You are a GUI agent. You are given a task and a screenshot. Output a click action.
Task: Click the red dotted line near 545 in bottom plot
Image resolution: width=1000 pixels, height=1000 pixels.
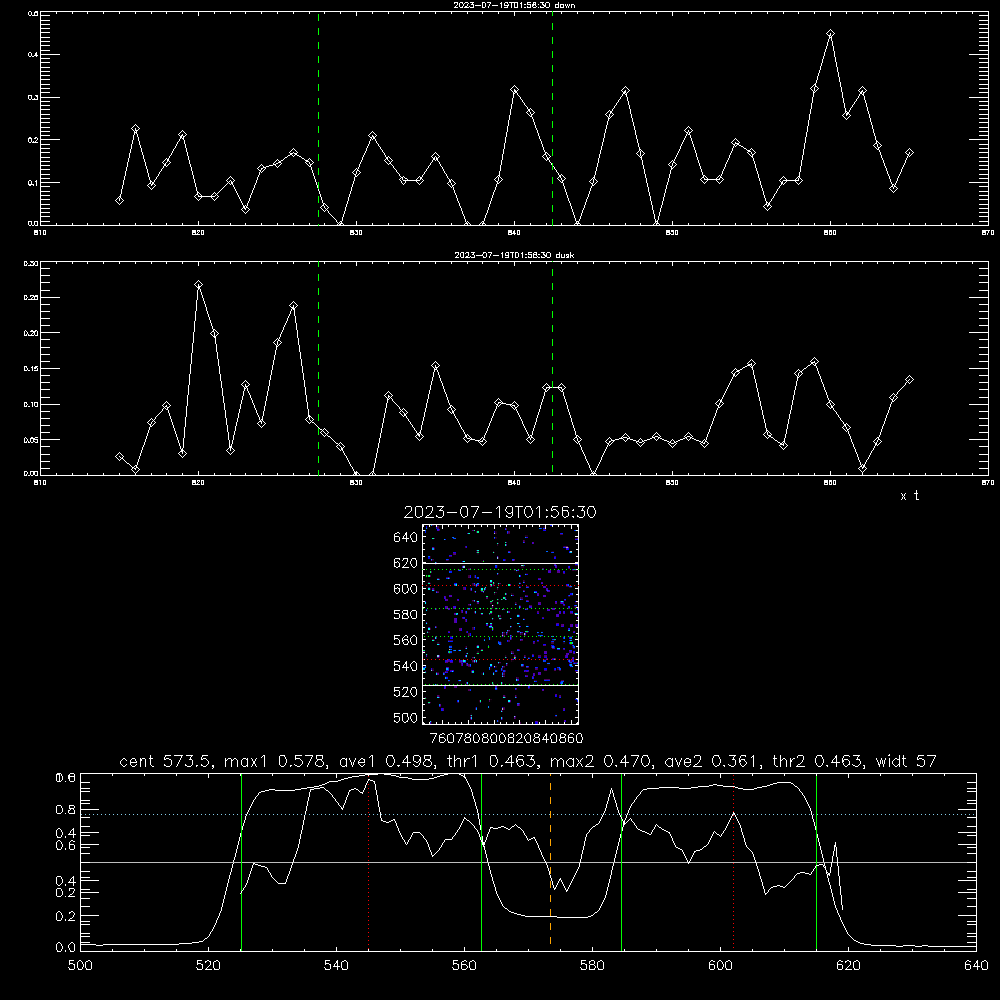coord(369,861)
